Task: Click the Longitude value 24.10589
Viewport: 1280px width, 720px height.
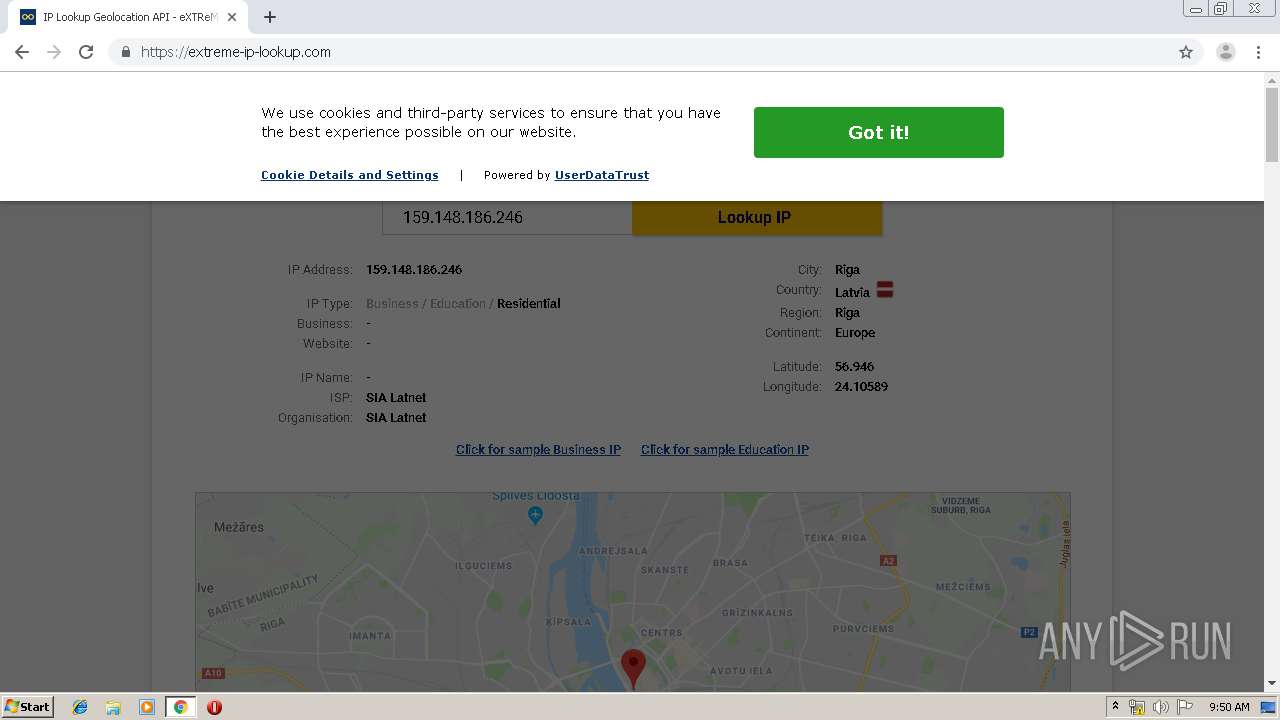Action: [x=861, y=387]
